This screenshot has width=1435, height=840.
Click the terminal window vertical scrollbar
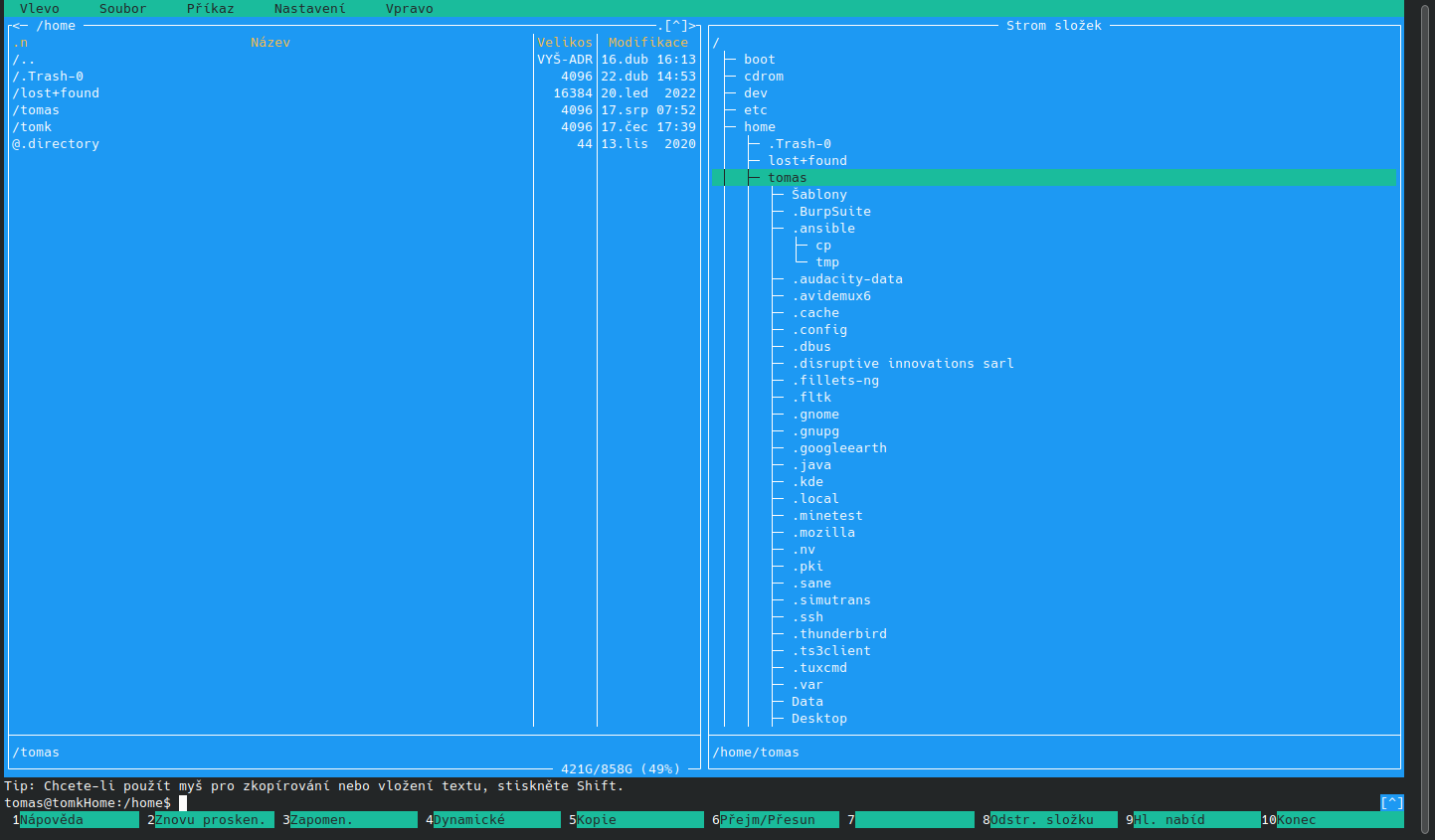point(1426,418)
